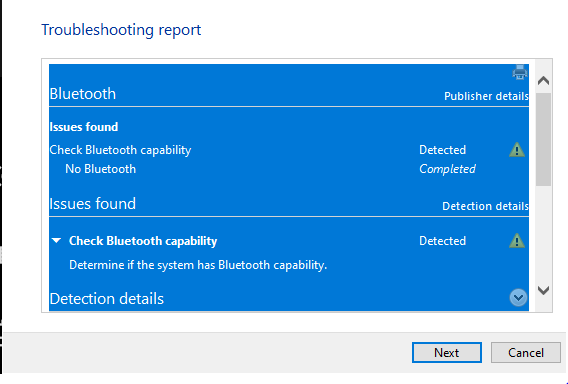Image resolution: width=568 pixels, height=384 pixels.
Task: Click the Cancel button
Action: tap(526, 352)
